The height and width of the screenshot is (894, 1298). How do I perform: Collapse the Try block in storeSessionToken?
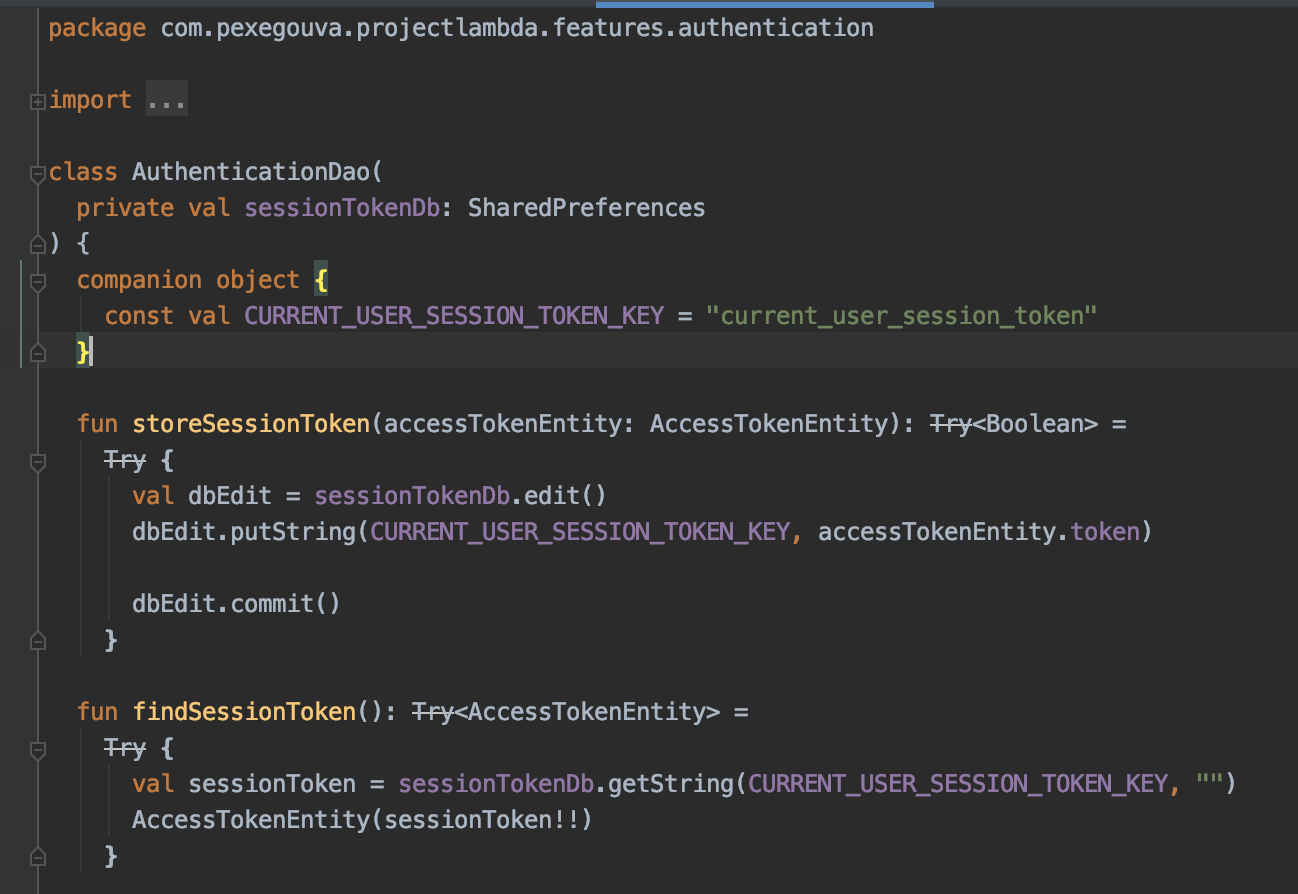(x=37, y=461)
